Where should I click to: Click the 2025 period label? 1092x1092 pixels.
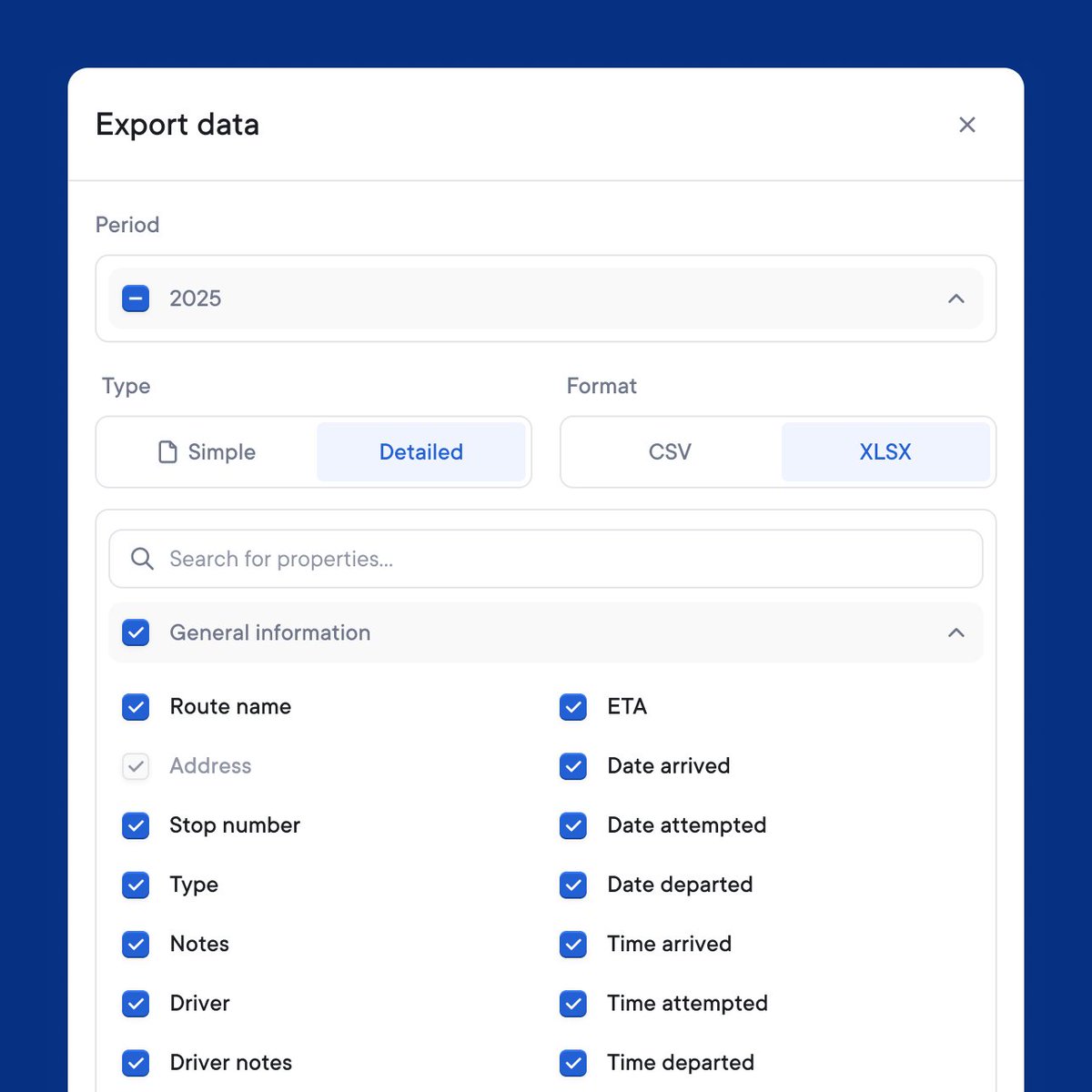tap(196, 298)
